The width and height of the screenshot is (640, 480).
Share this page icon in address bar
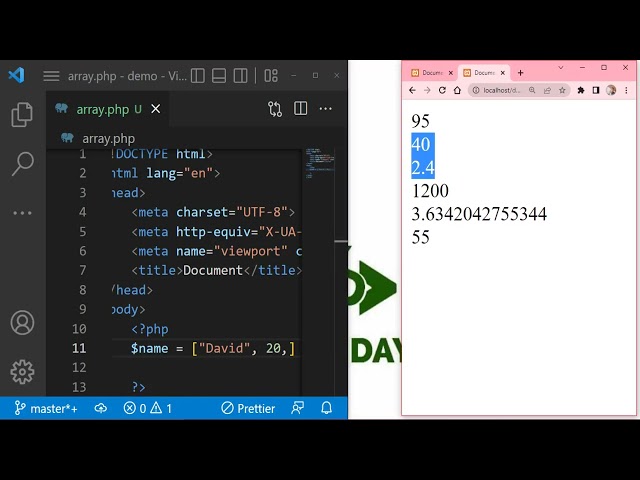[547, 90]
